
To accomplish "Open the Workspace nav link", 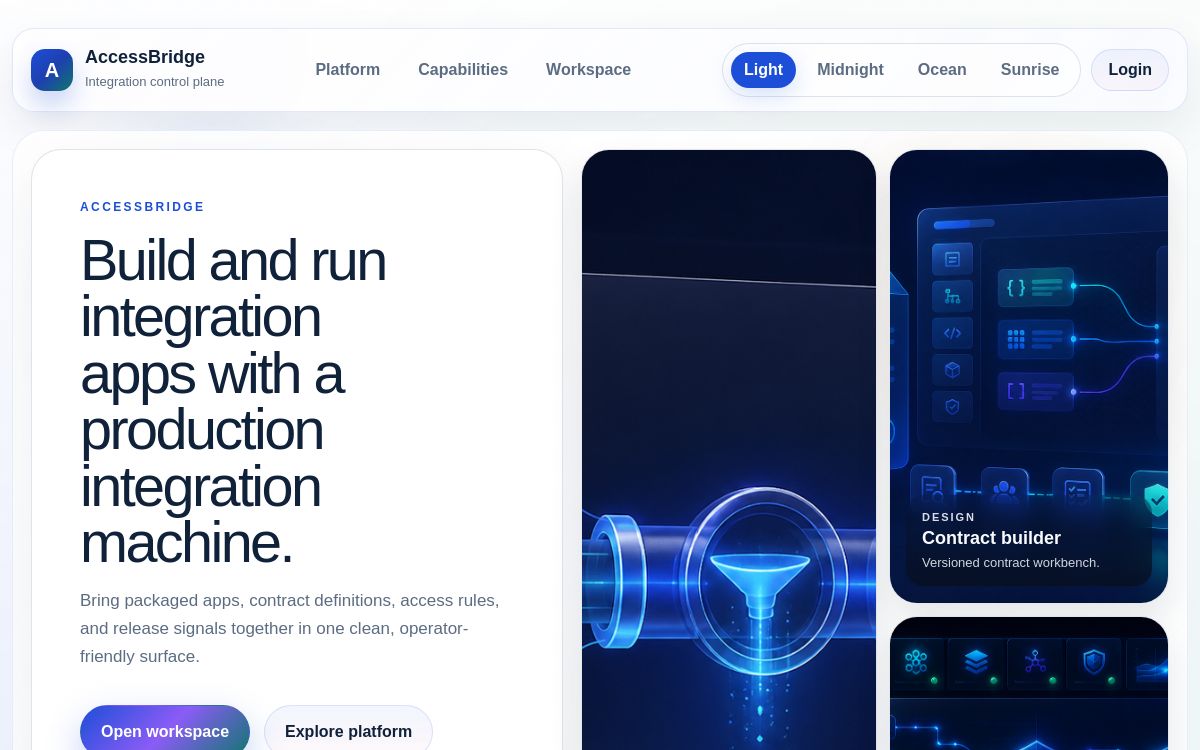I will point(588,70).
